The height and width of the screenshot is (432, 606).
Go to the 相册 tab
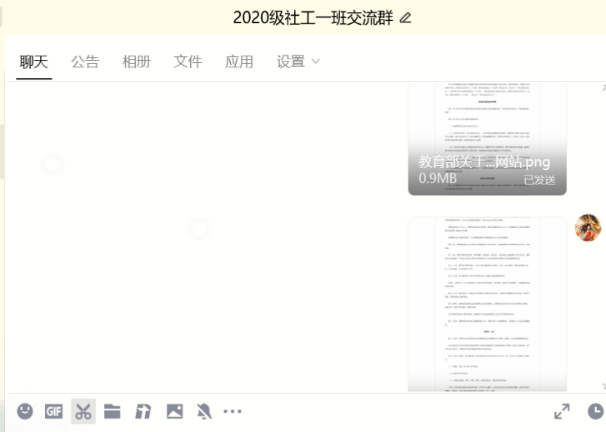[136, 62]
